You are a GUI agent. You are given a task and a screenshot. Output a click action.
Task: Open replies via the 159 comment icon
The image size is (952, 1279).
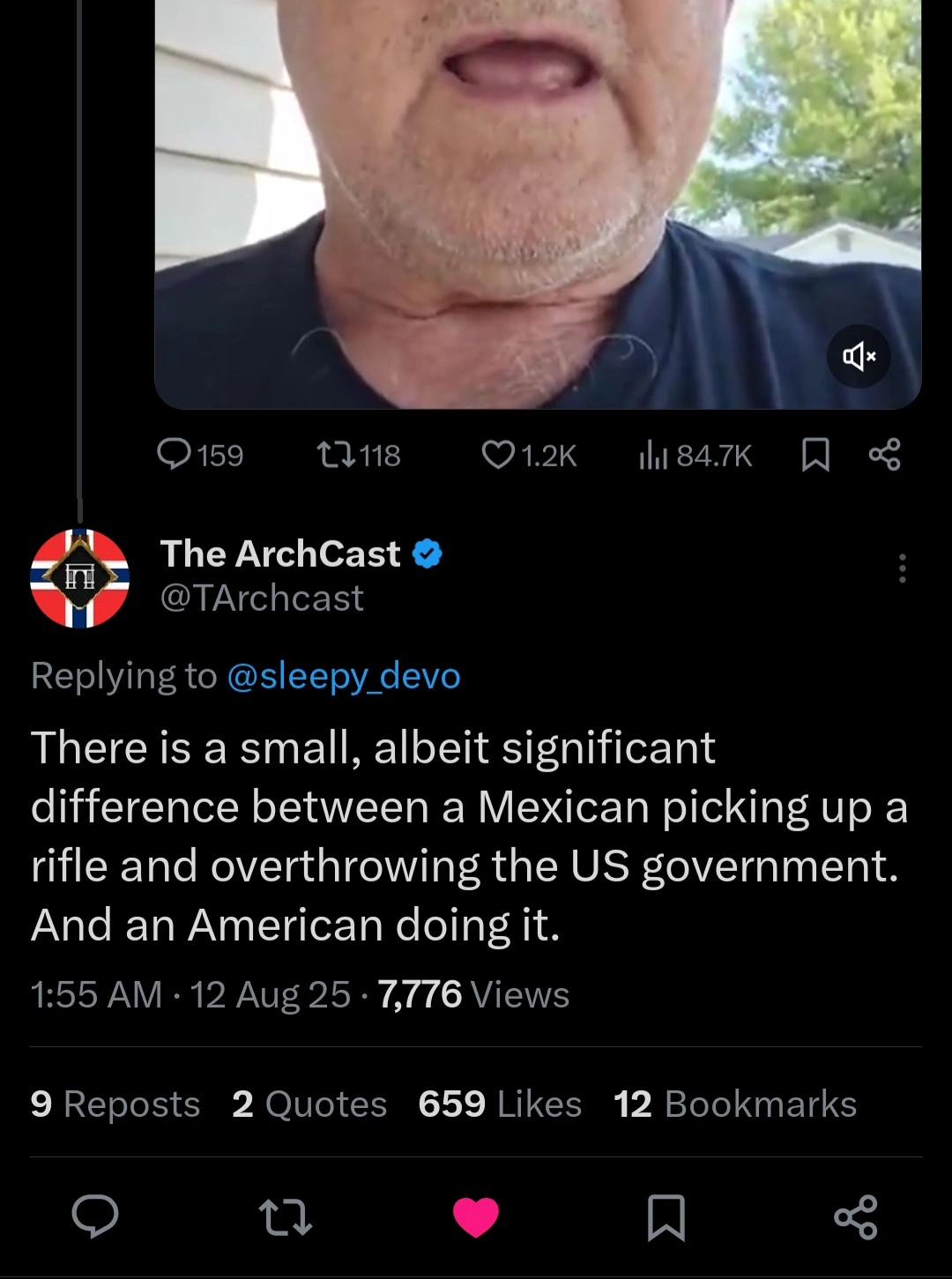175,454
